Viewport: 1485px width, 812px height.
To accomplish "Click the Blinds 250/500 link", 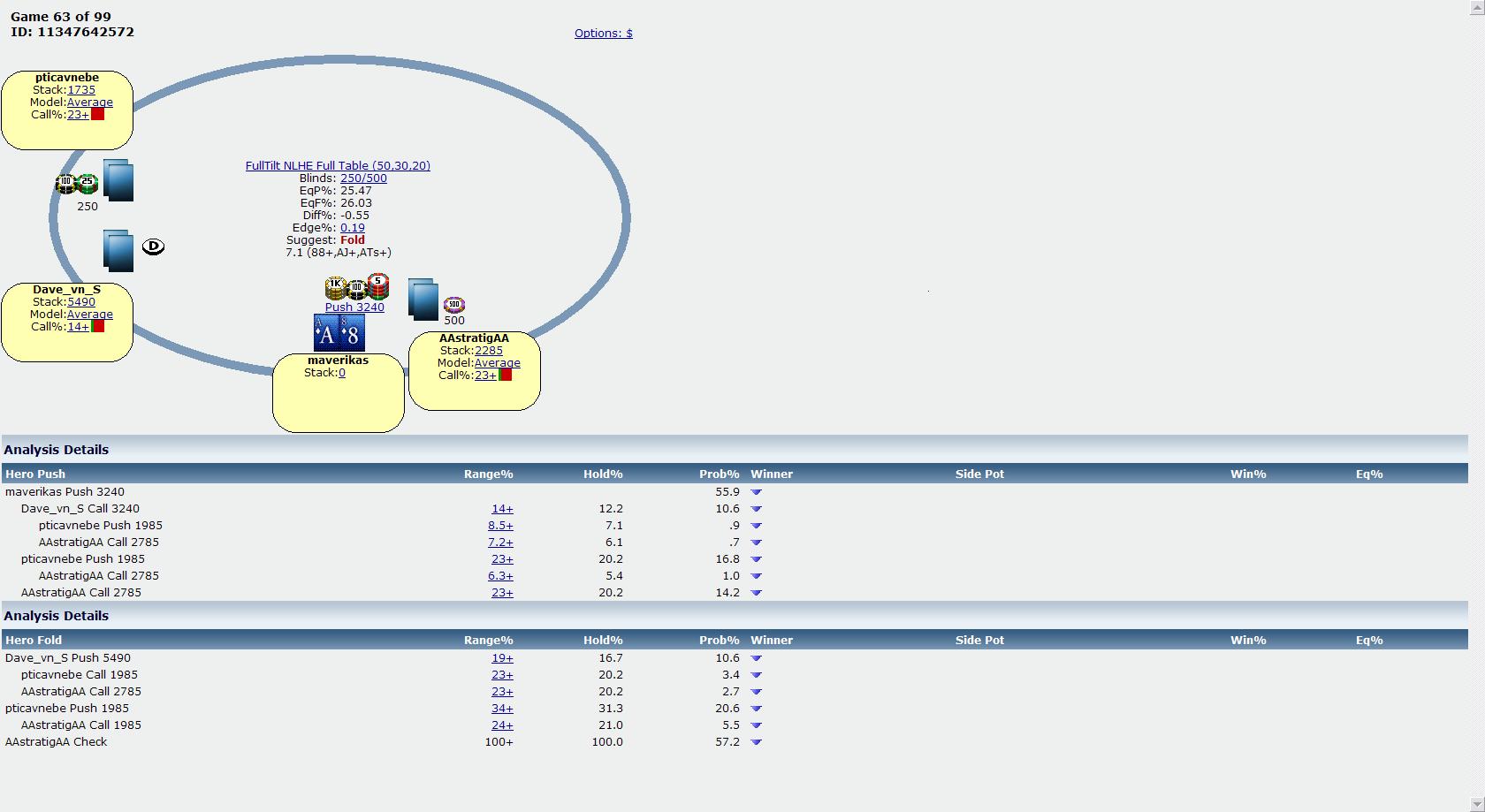I will coord(363,178).
